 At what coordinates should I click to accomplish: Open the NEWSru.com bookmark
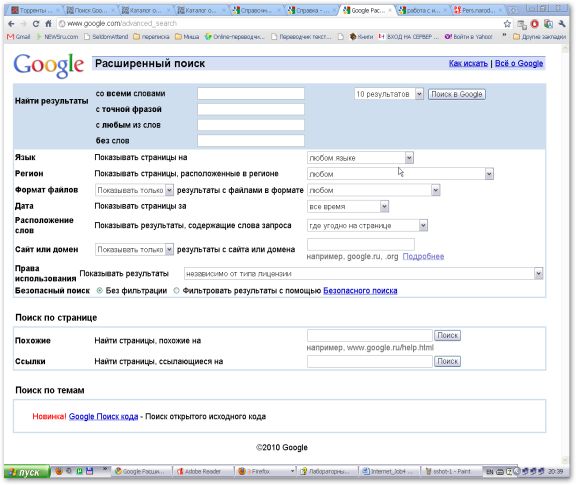[57, 37]
